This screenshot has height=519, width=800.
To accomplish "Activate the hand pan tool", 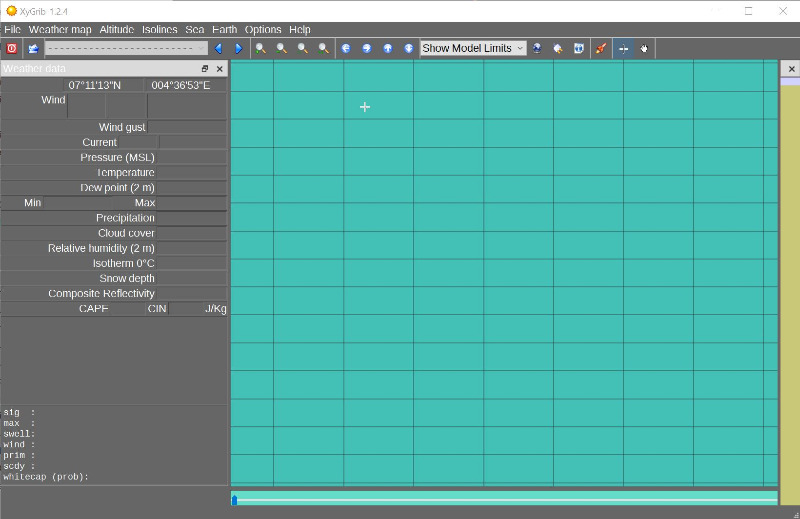I will 644,48.
